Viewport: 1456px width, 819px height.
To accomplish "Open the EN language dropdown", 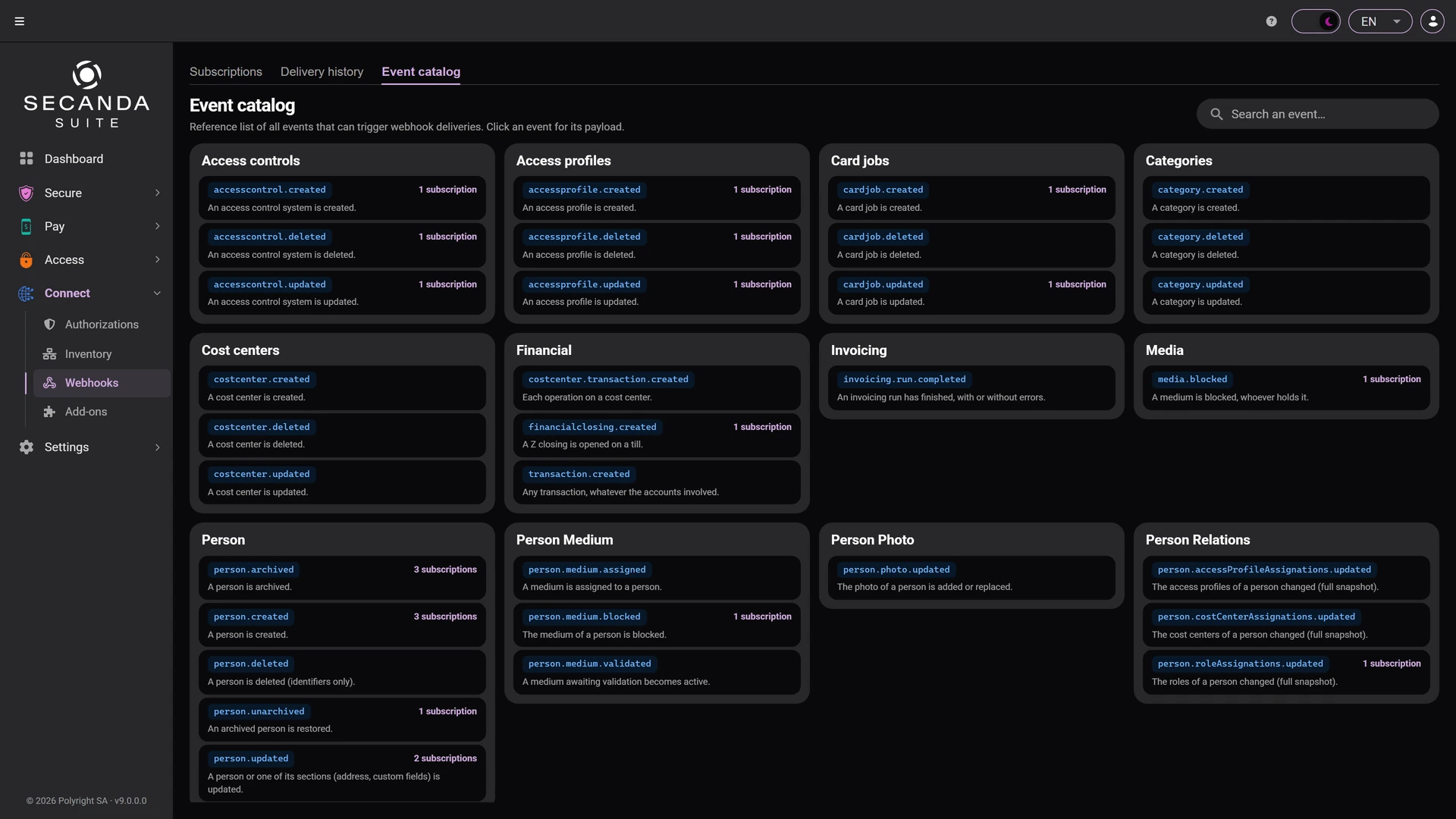I will coord(1380,21).
